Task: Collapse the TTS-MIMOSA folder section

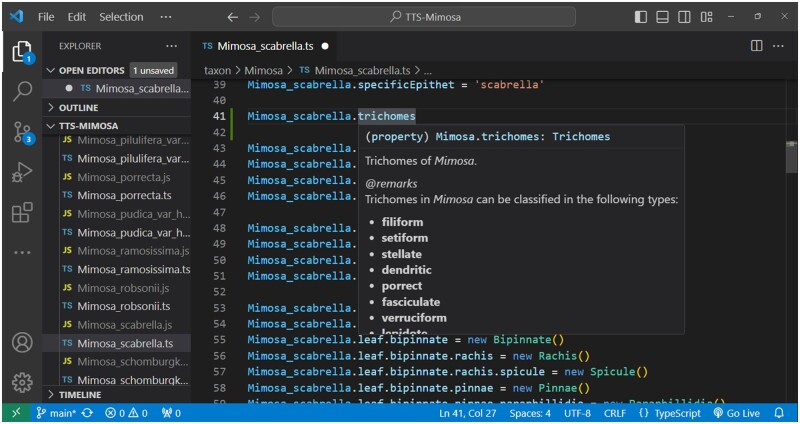Action: [88, 126]
